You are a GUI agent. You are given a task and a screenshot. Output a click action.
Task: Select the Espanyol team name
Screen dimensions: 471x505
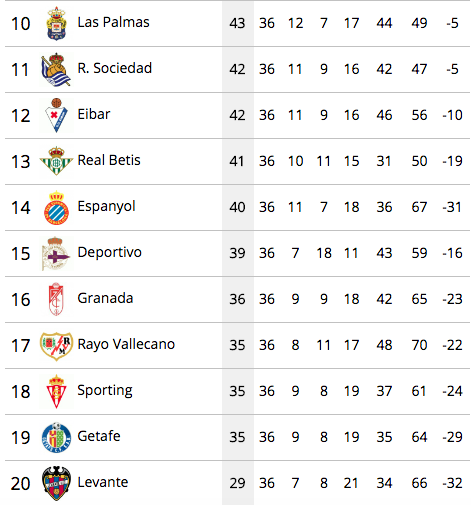click(x=106, y=207)
